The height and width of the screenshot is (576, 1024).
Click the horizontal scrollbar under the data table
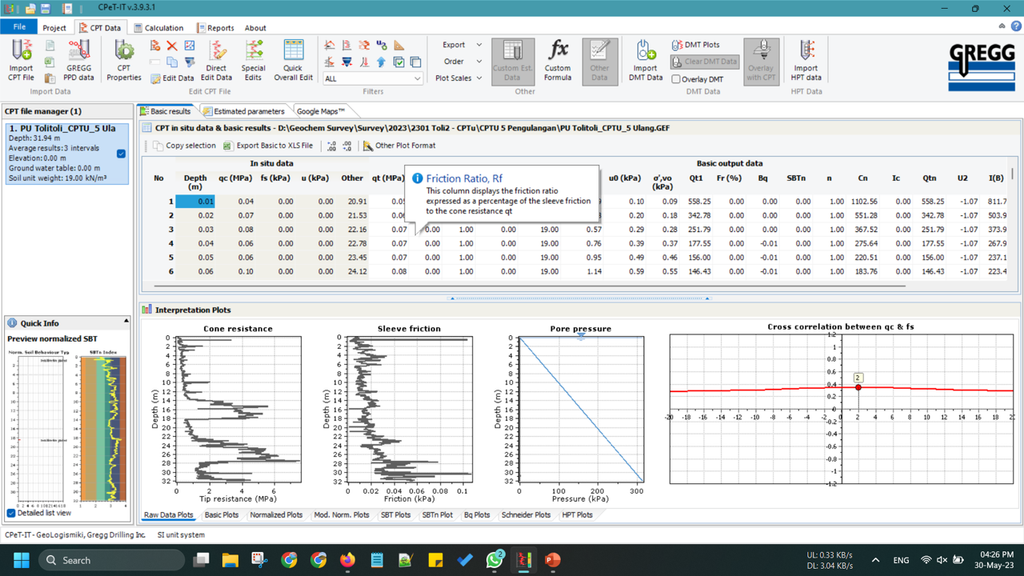529,285
